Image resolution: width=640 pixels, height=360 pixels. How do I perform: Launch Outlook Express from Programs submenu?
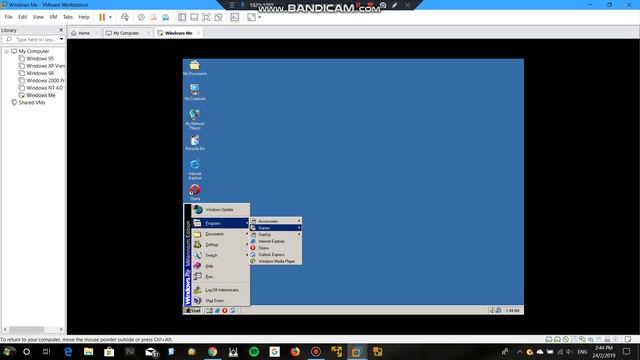click(276, 255)
